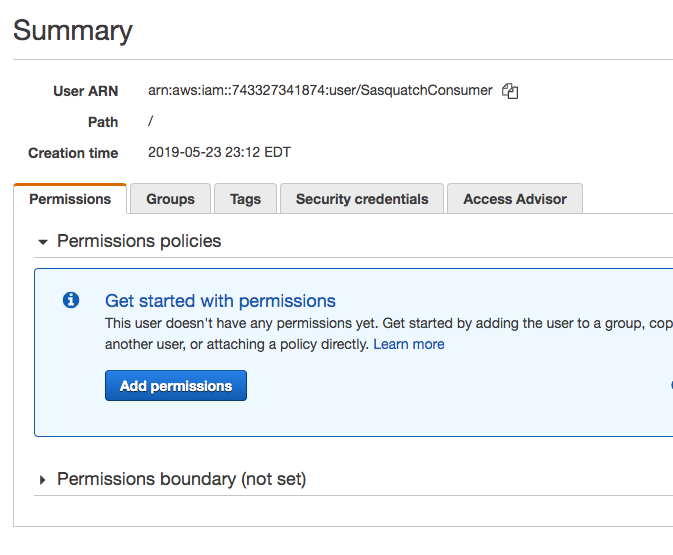Click the Get started with permissions heading

[x=220, y=301]
